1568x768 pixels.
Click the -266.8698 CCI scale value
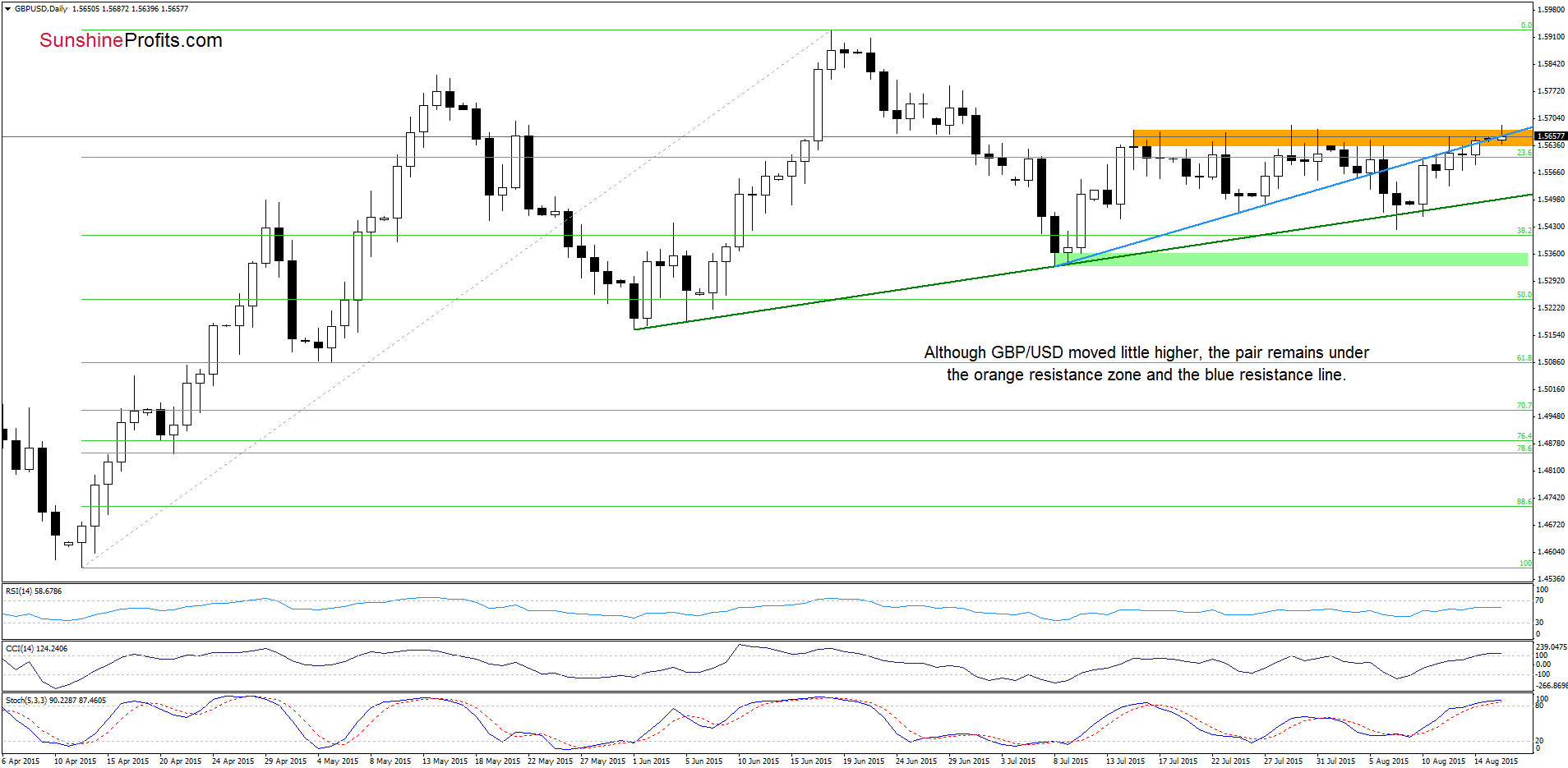coord(1552,686)
